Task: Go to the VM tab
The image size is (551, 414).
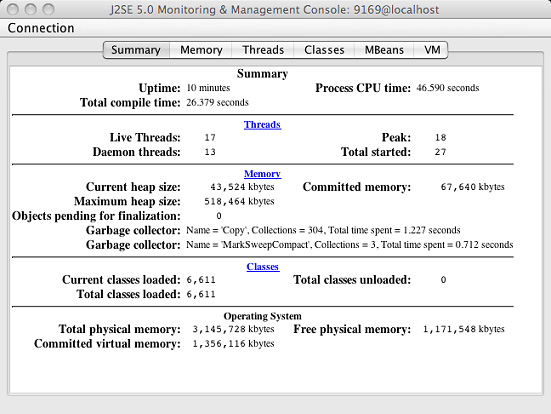Action: tap(432, 50)
